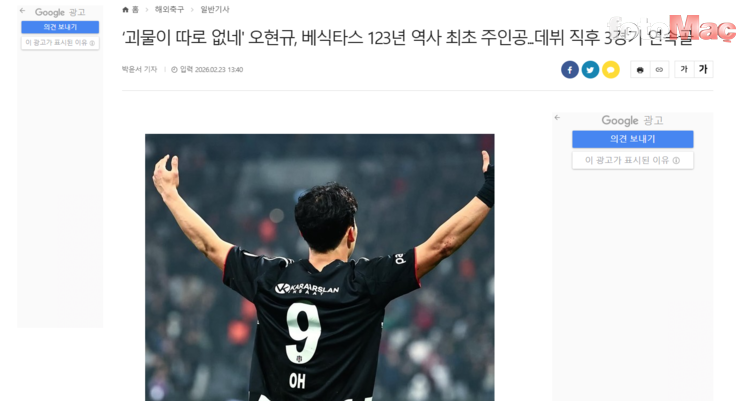Print the article with printer icon

(x=640, y=70)
